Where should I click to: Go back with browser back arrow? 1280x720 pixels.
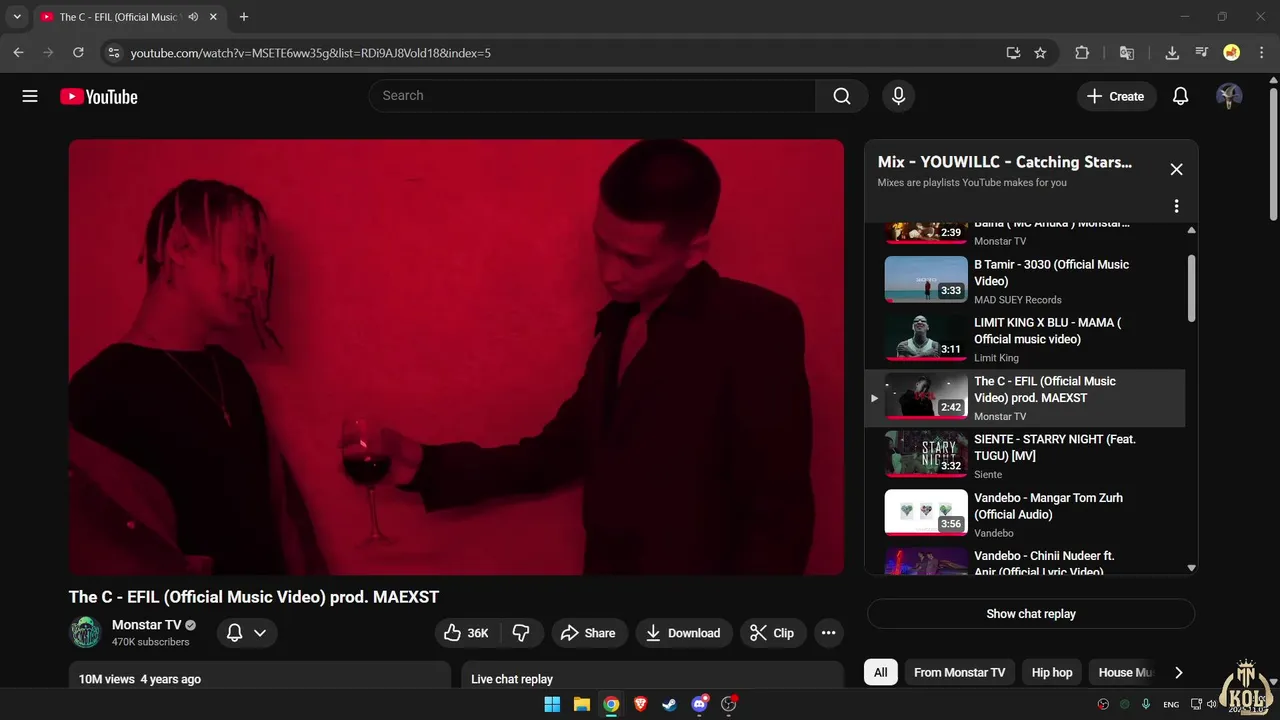point(18,53)
